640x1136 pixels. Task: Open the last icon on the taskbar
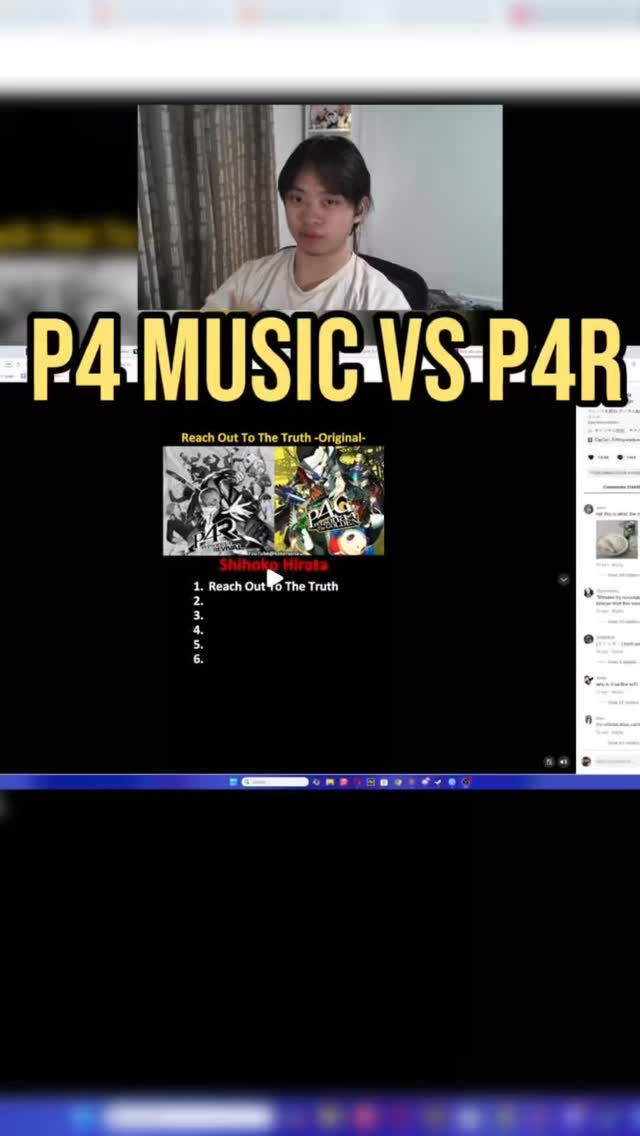click(x=466, y=782)
